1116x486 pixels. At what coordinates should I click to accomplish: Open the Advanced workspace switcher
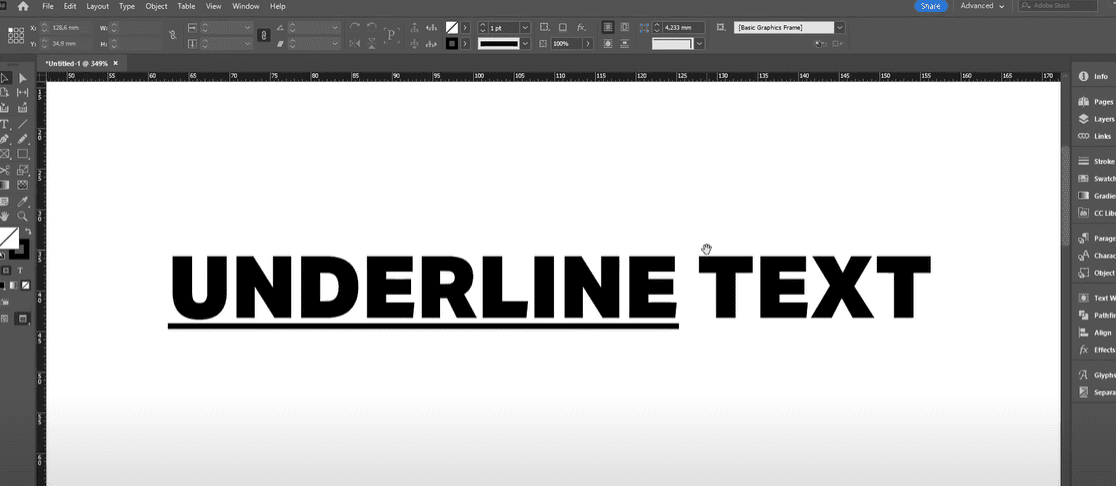982,6
